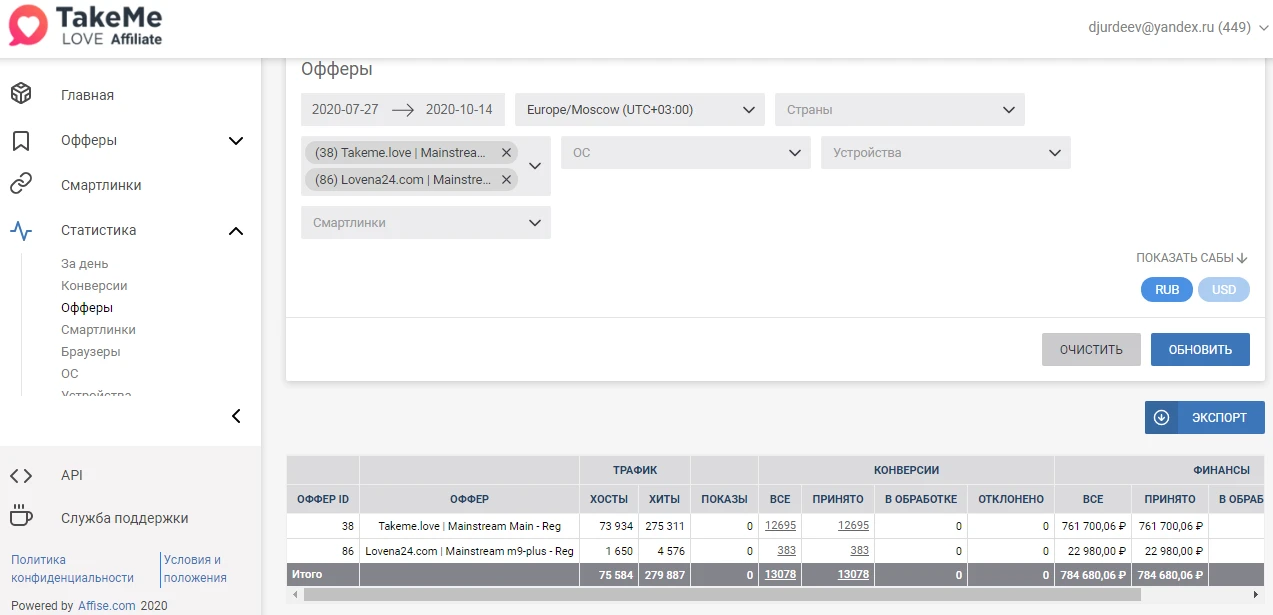The height and width of the screenshot is (615, 1273).
Task: Open the ОС statistics submenu item
Action: click(x=69, y=374)
